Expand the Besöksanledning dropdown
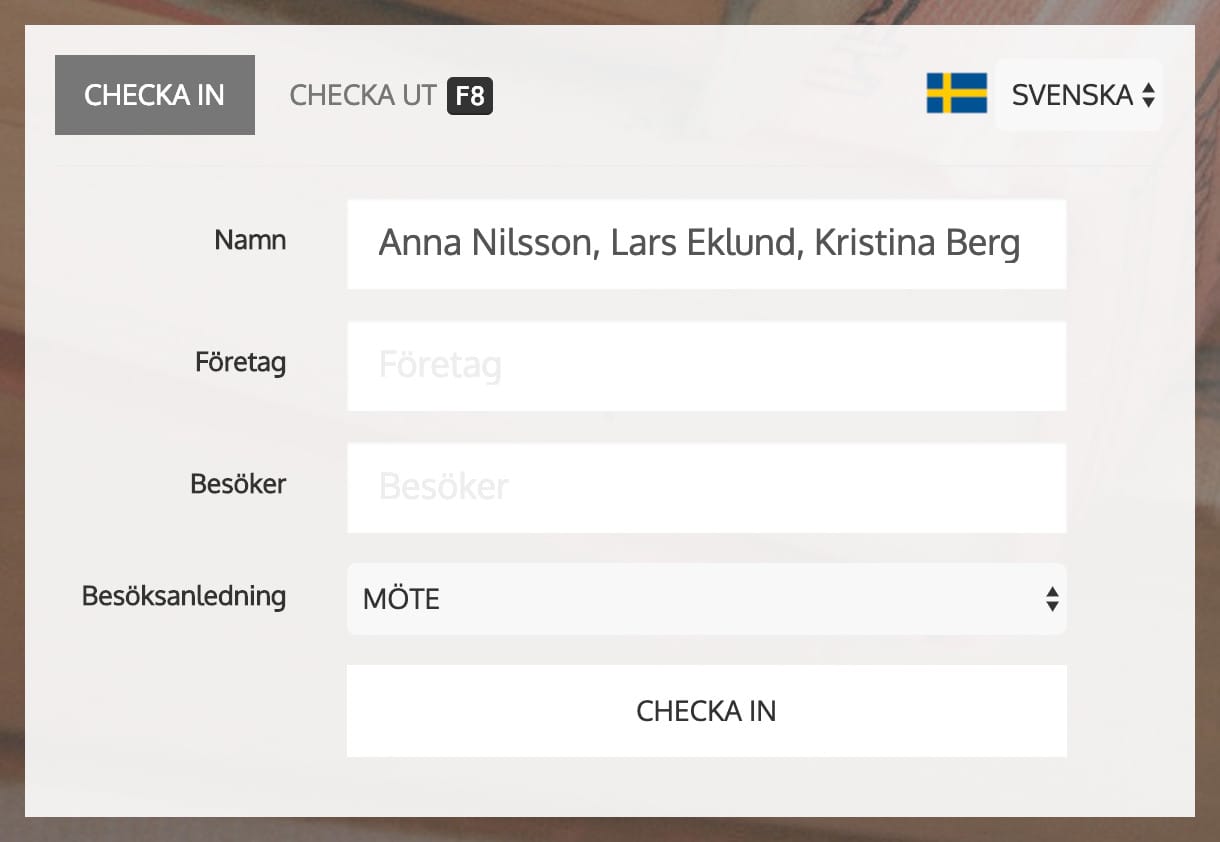The width and height of the screenshot is (1220, 842). 706,599
